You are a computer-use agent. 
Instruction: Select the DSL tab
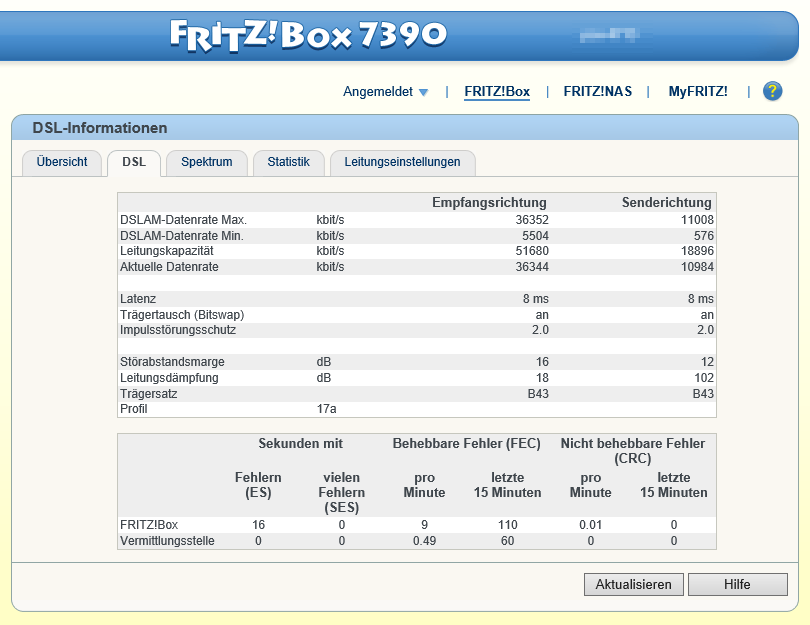pos(134,162)
